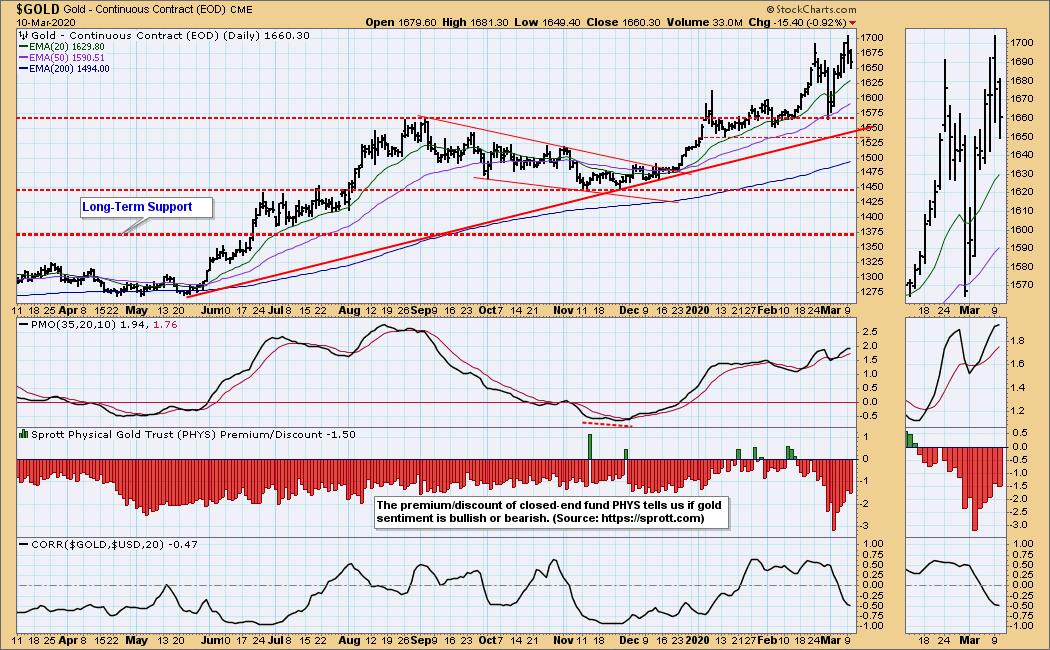Viewport: 1050px width, 650px height.
Task: Click the 'Gold - Continuous Contract (EOD) CME' header
Action: pos(159,9)
